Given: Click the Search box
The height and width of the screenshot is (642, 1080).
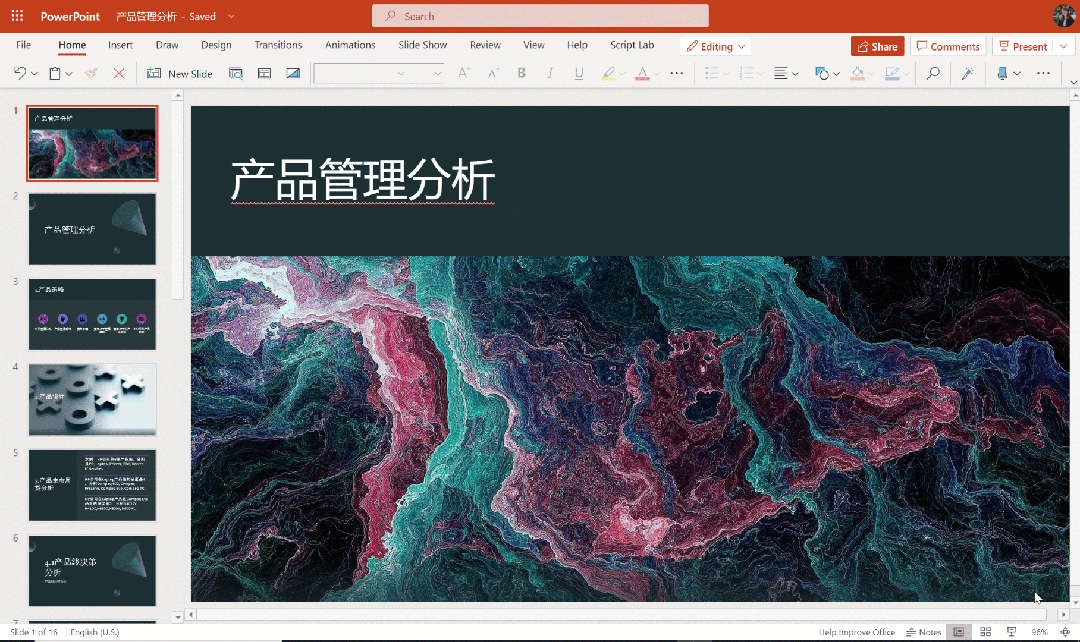Looking at the screenshot, I should [x=540, y=16].
